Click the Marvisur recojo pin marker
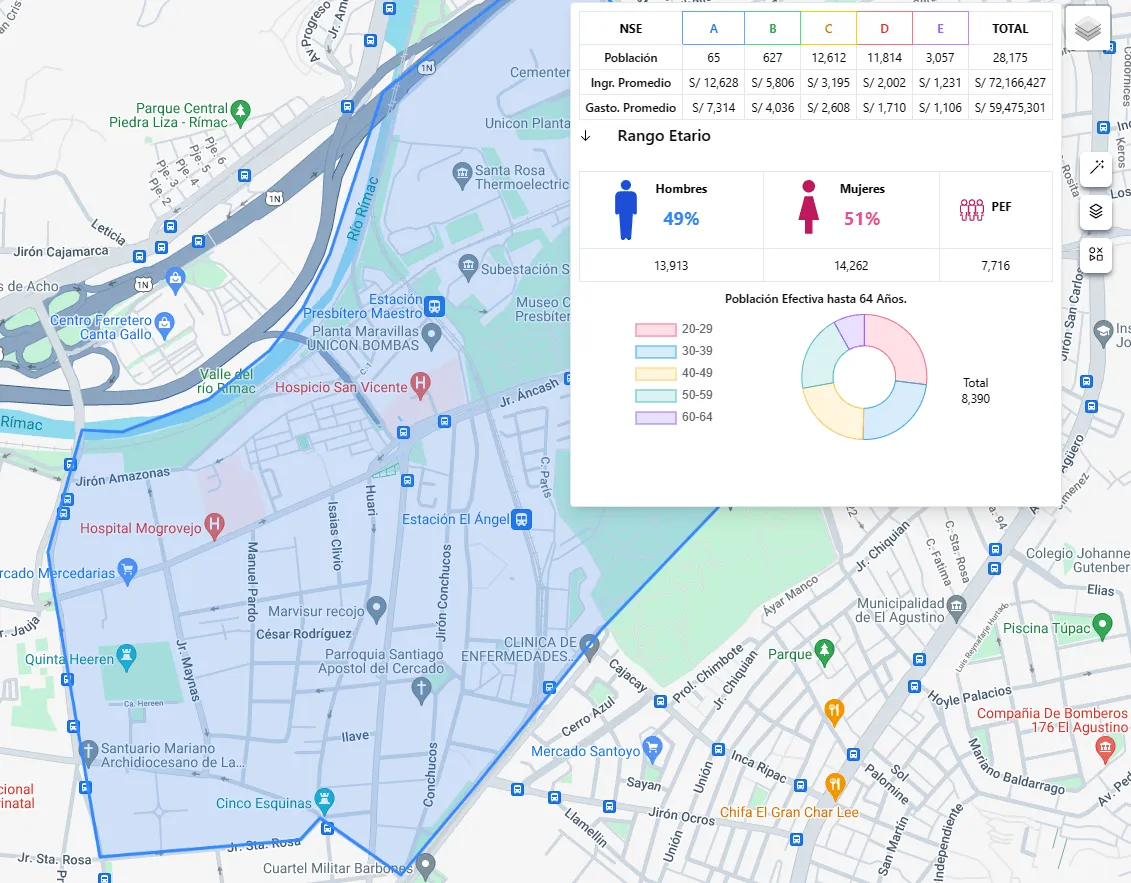Image resolution: width=1131 pixels, height=883 pixels. pos(376,610)
